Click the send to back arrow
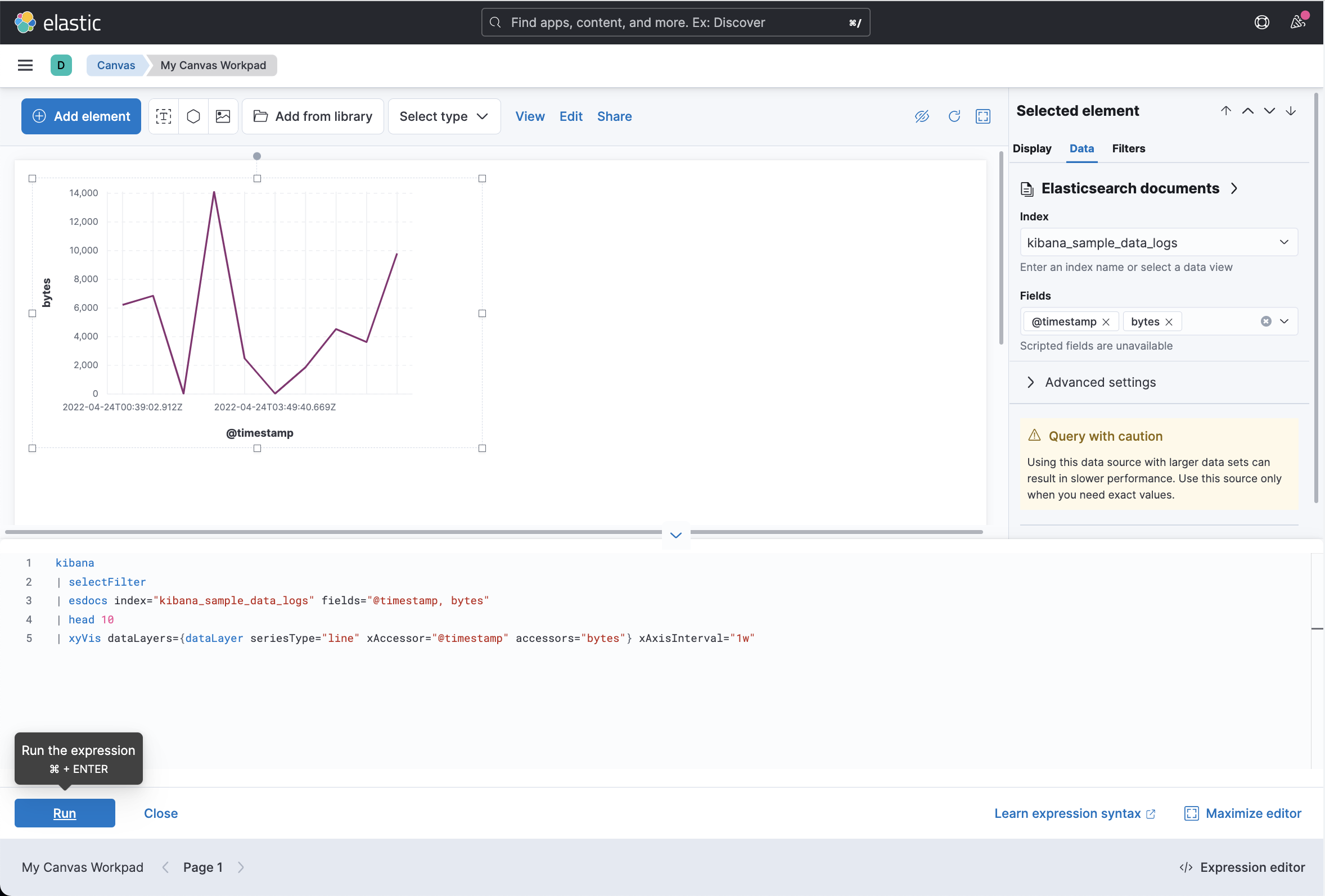The image size is (1325, 896). (x=1291, y=111)
